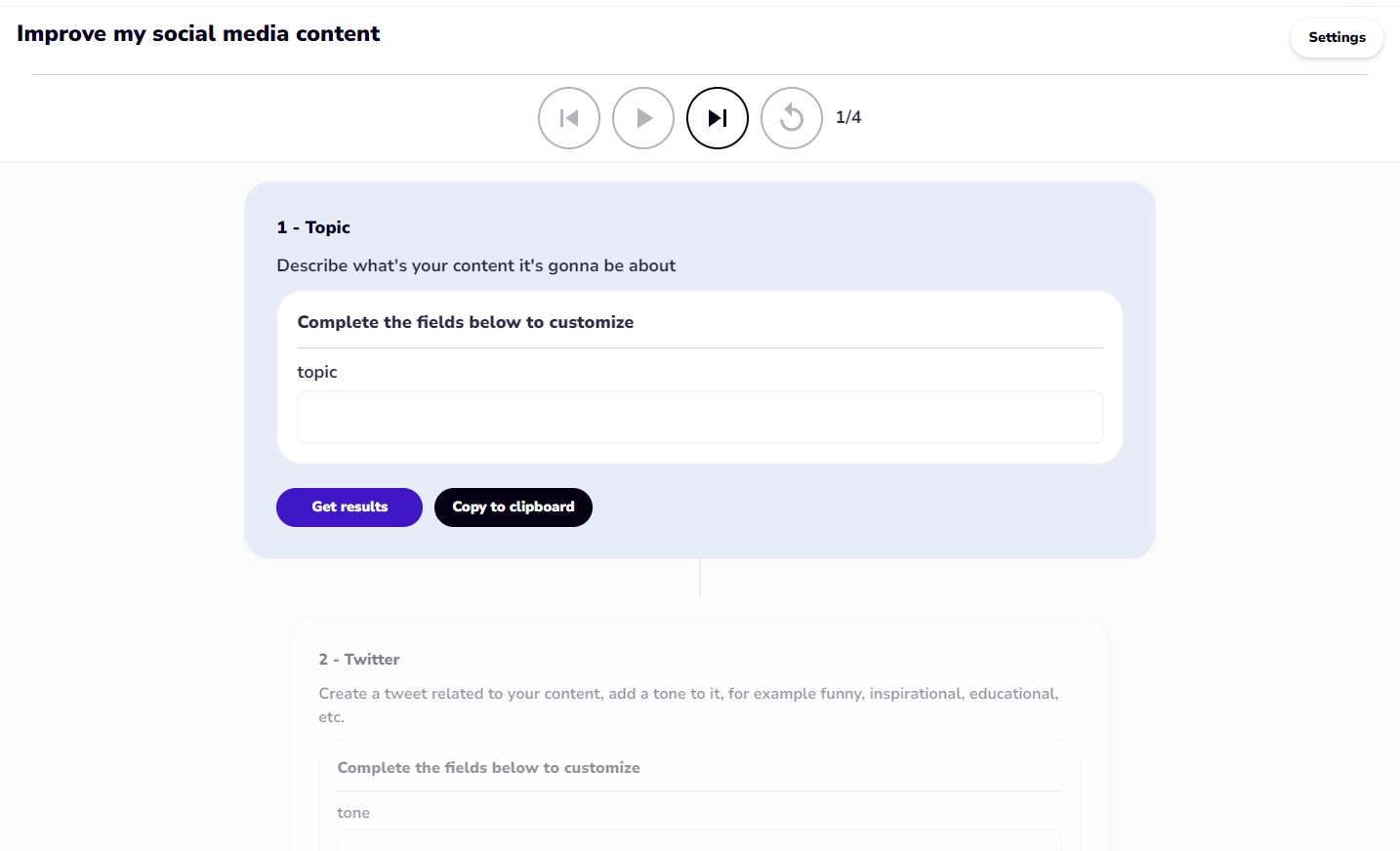Image resolution: width=1400 pixels, height=851 pixels.
Task: Click the customize header in the Twitter card
Action: [489, 768]
